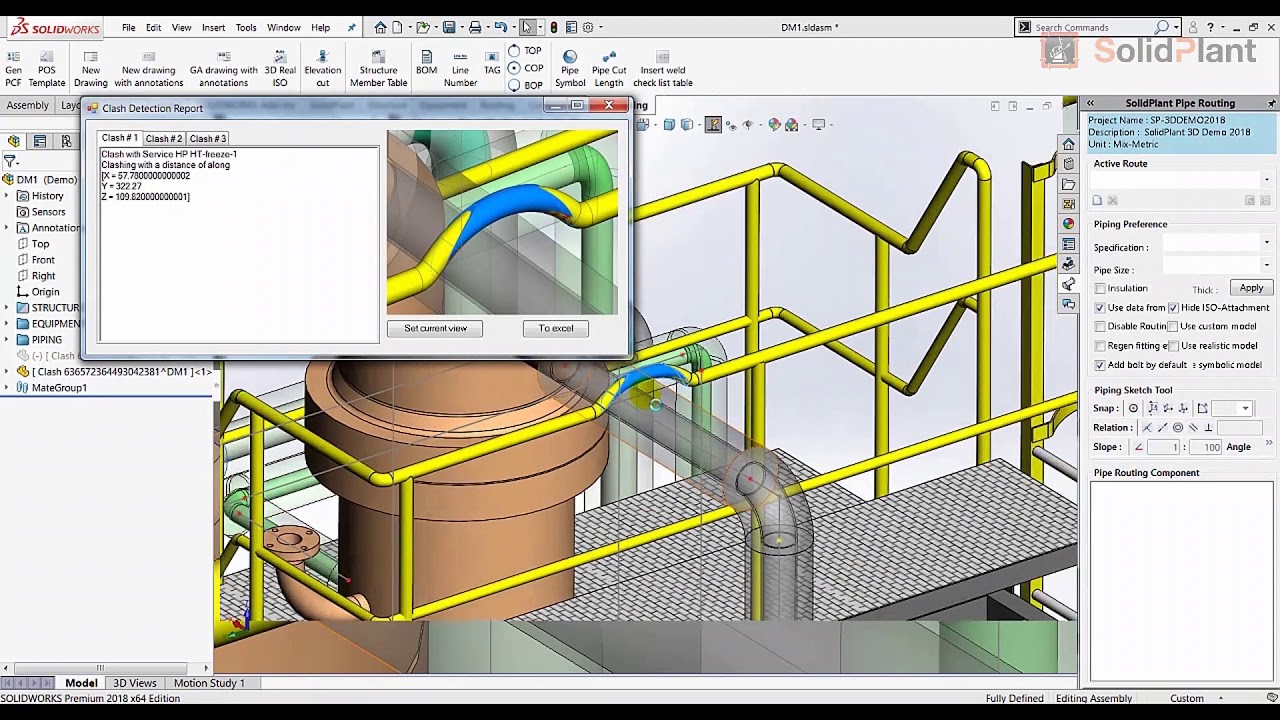Click the Set current view button
This screenshot has height=720, width=1280.
pyautogui.click(x=435, y=328)
